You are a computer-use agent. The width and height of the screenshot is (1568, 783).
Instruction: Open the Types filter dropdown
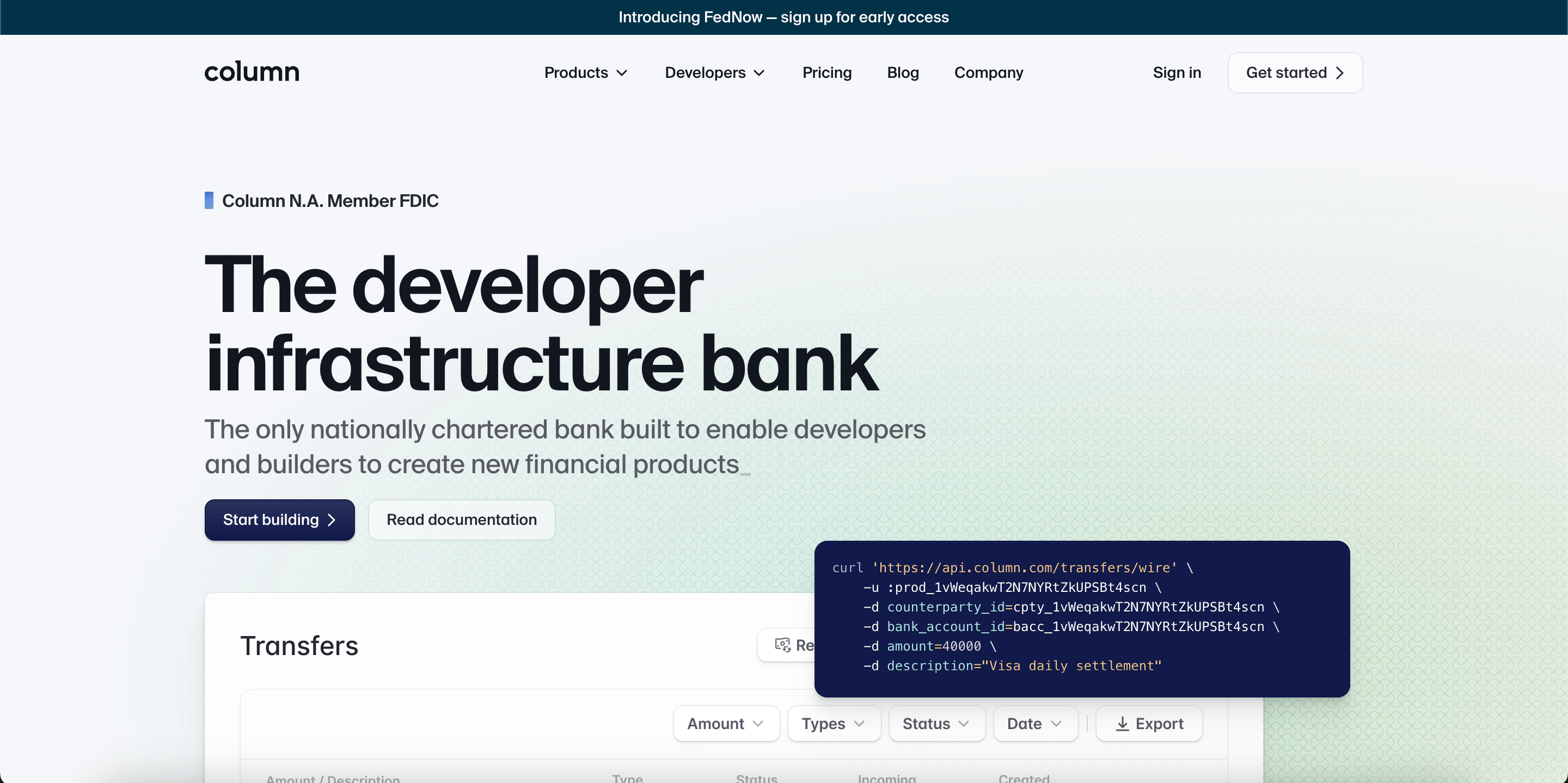click(x=834, y=723)
